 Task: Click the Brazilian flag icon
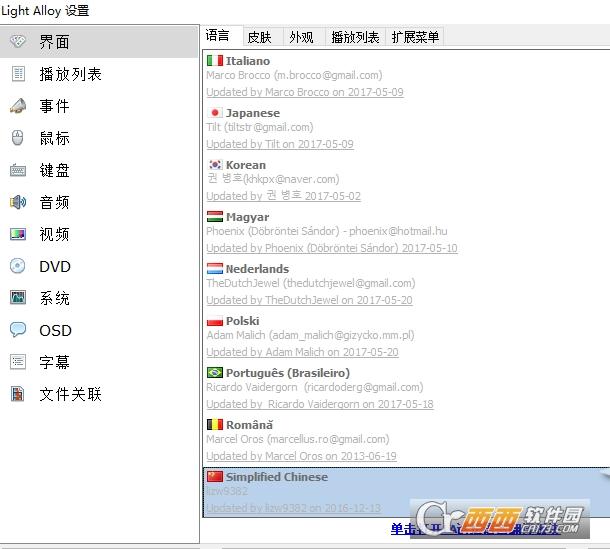click(x=215, y=373)
